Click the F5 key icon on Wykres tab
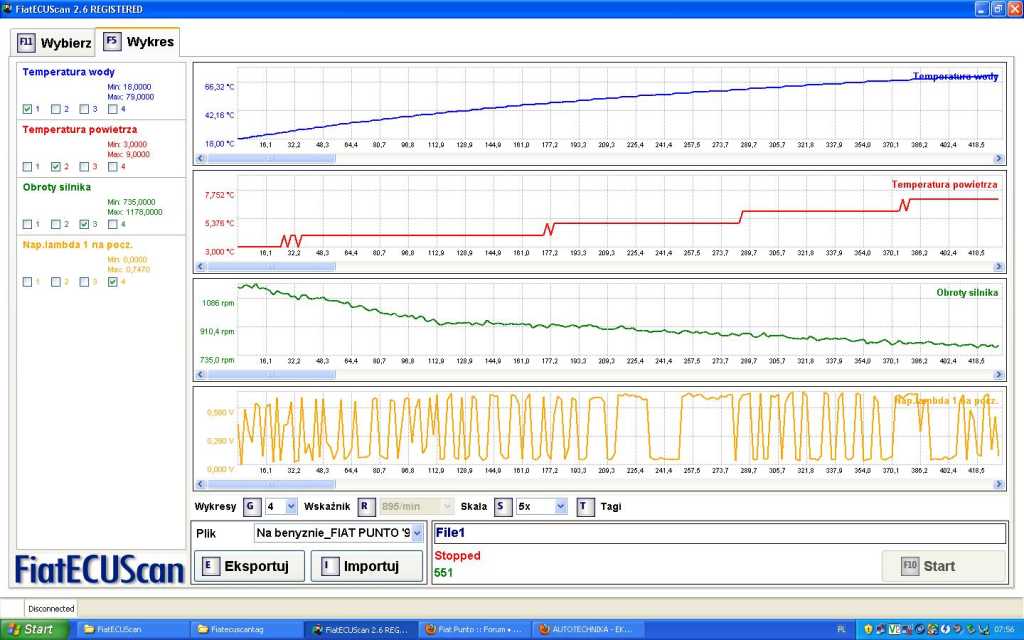The image size is (1024, 640). tap(112, 42)
